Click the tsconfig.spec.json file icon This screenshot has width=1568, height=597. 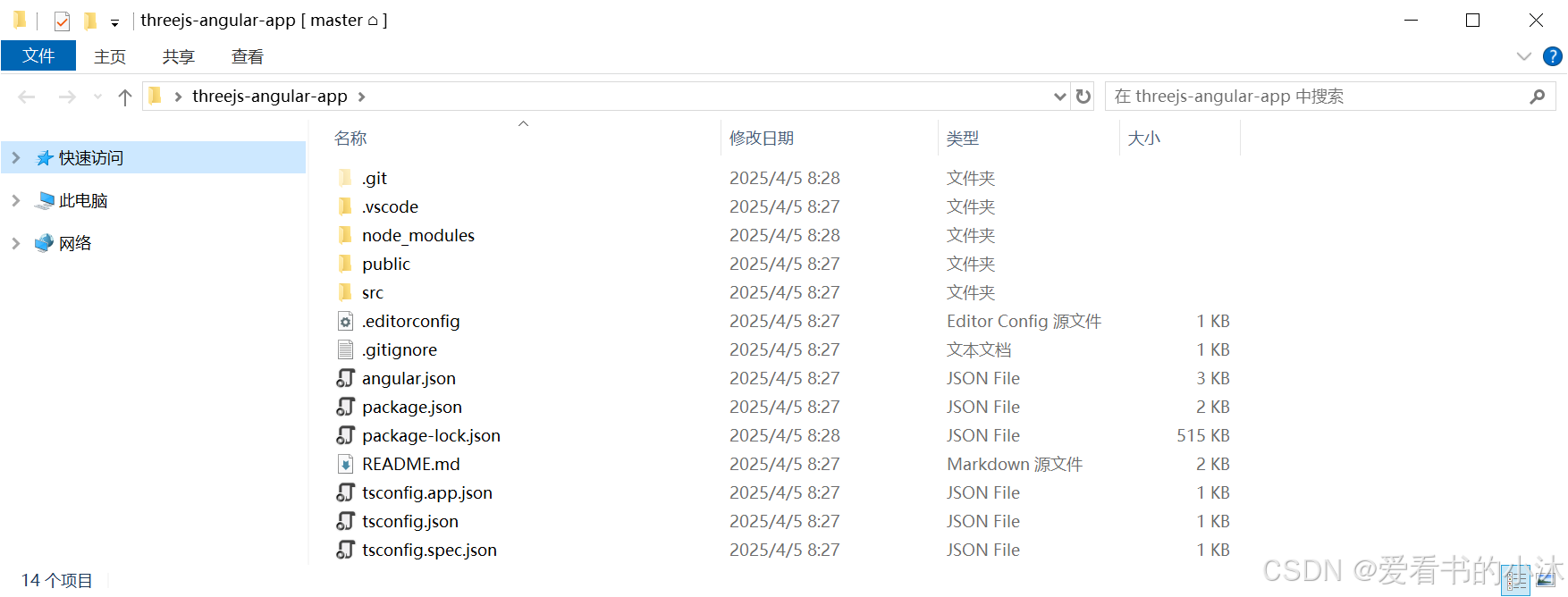click(345, 550)
